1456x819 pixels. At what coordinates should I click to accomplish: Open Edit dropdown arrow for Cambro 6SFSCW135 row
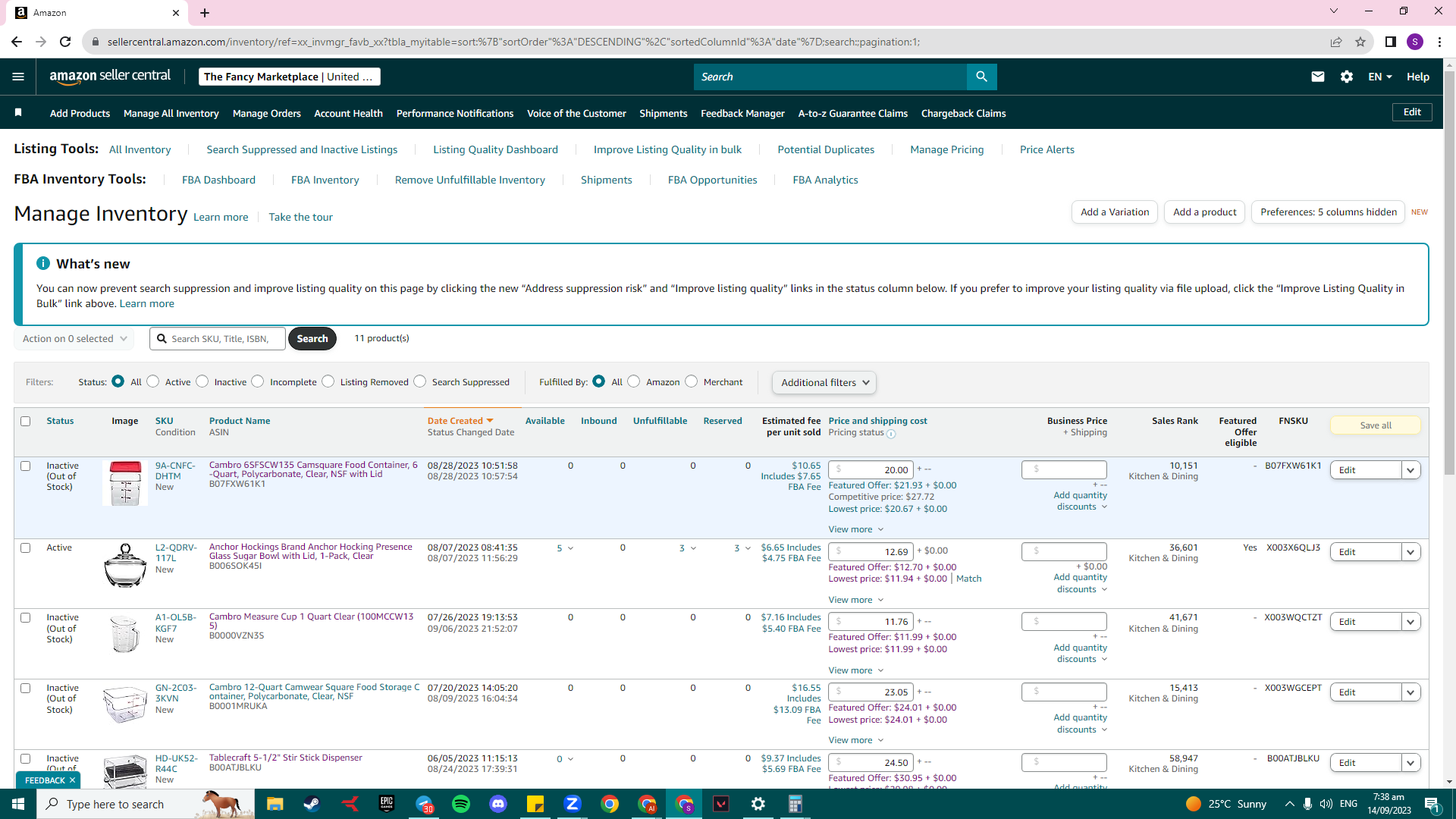(x=1411, y=470)
